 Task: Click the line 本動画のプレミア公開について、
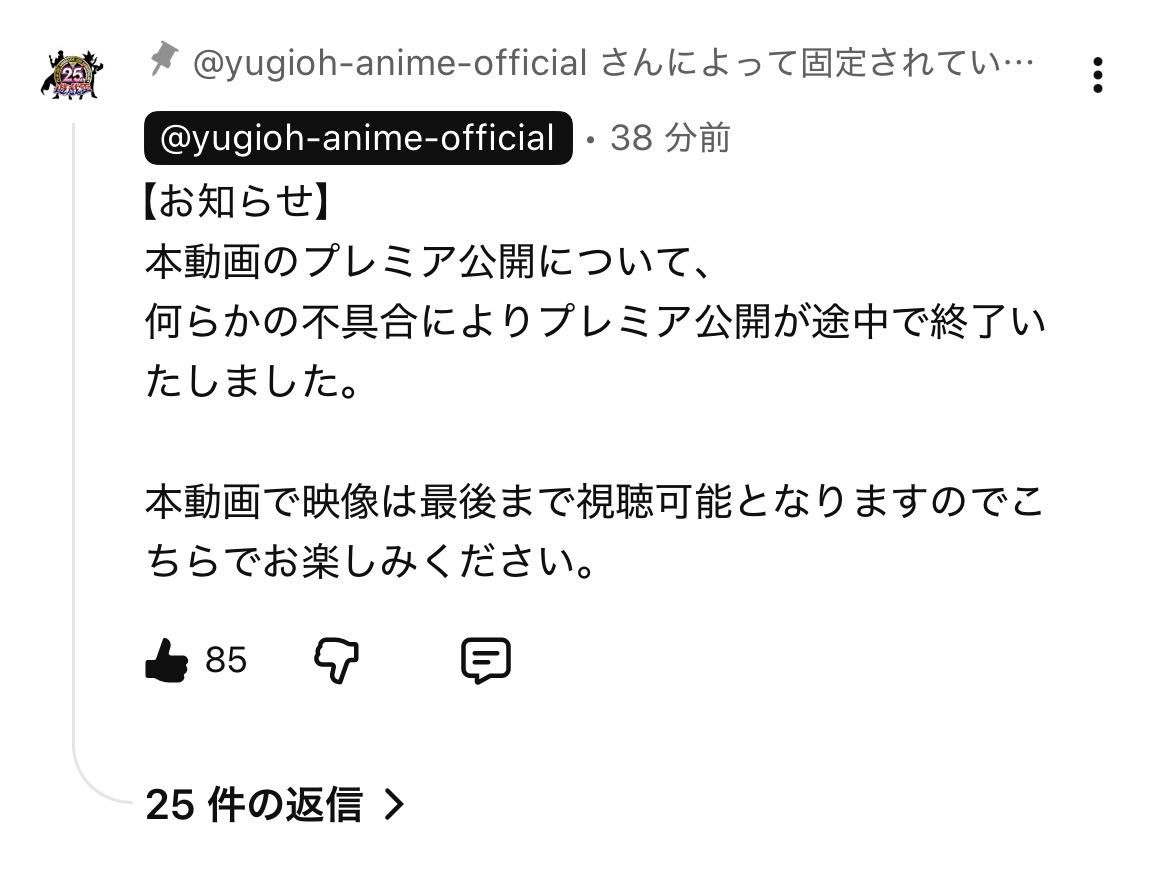[427, 262]
